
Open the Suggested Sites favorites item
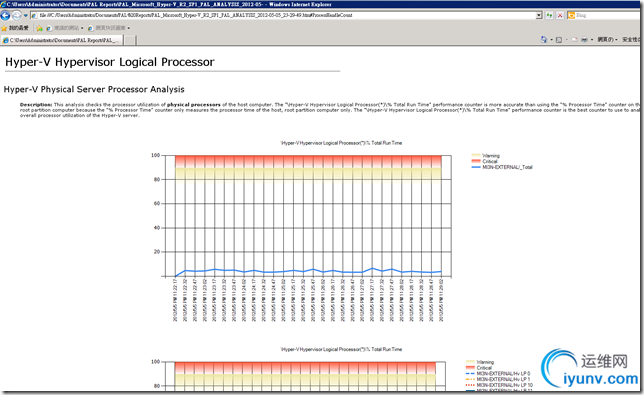tap(65, 28)
